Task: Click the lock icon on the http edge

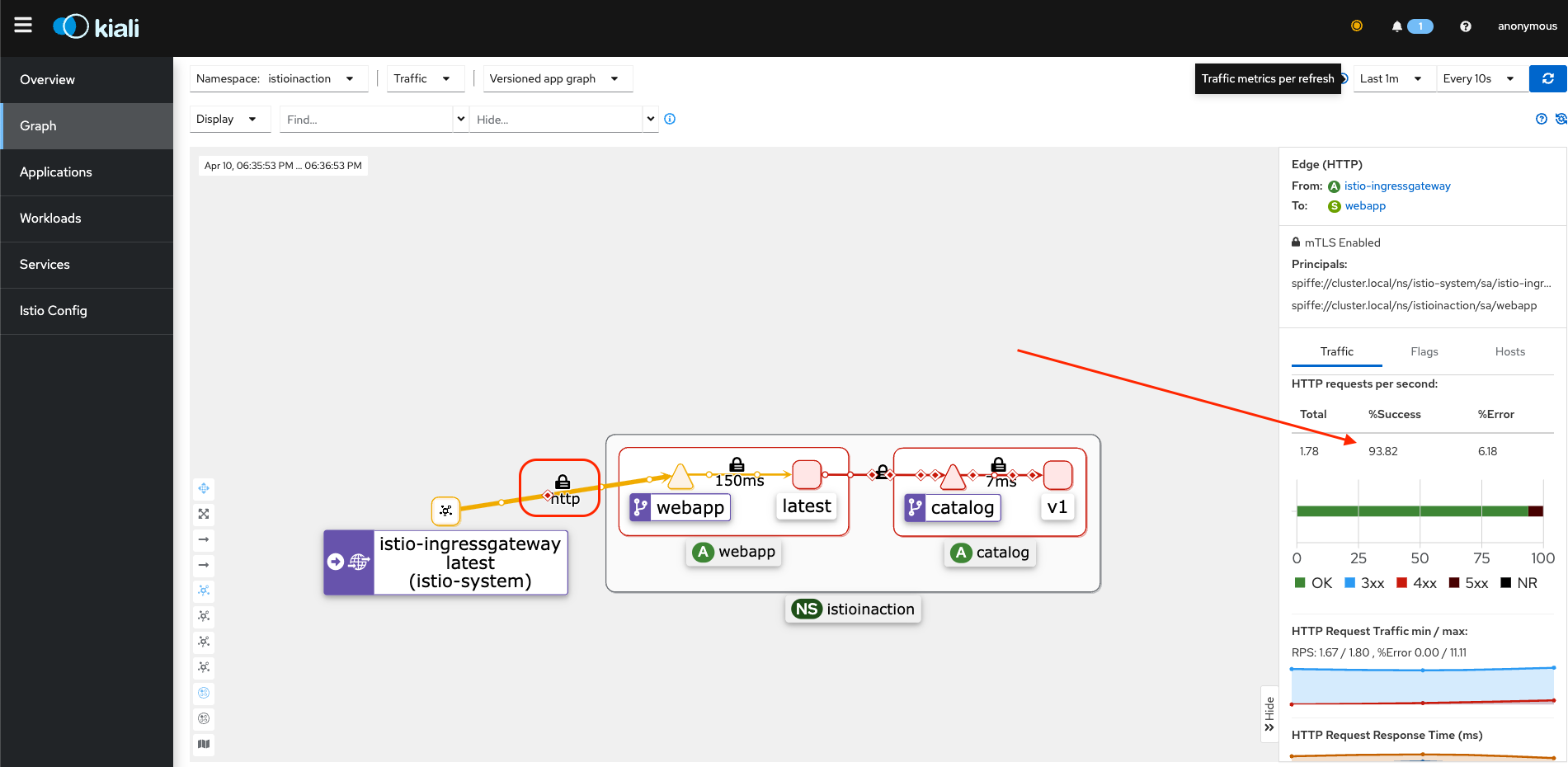Action: (563, 482)
